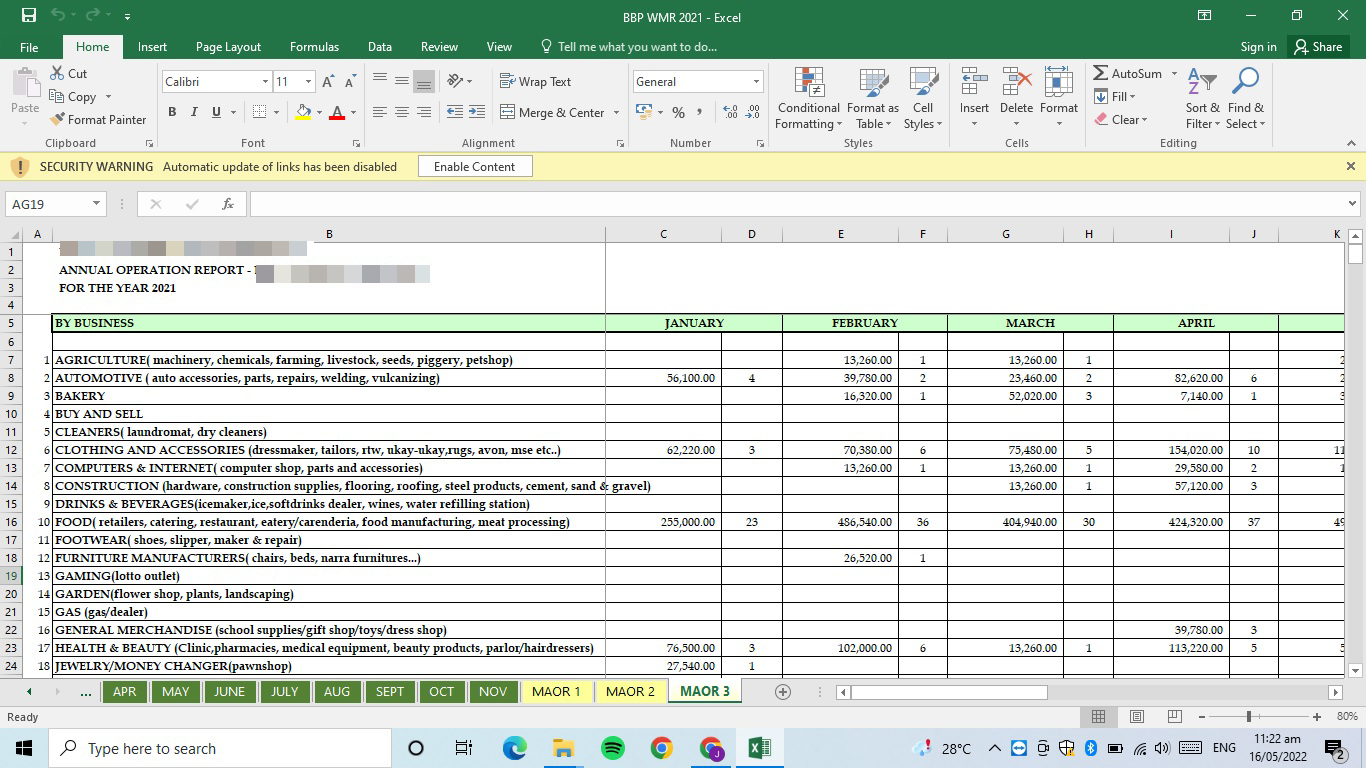Open the AutoSum dropdown arrow
The image size is (1366, 768).
pos(1175,74)
